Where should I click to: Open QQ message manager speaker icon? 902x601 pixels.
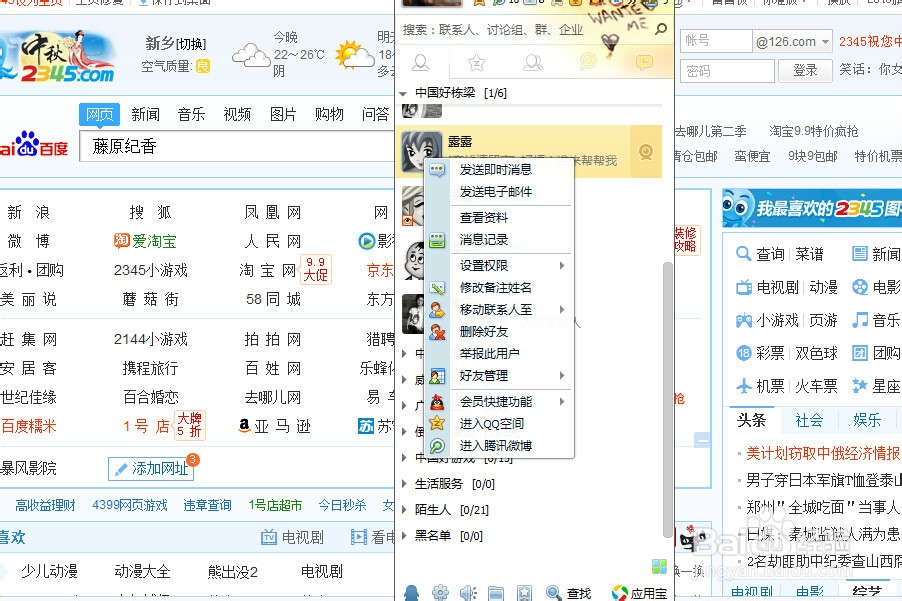tap(468, 592)
